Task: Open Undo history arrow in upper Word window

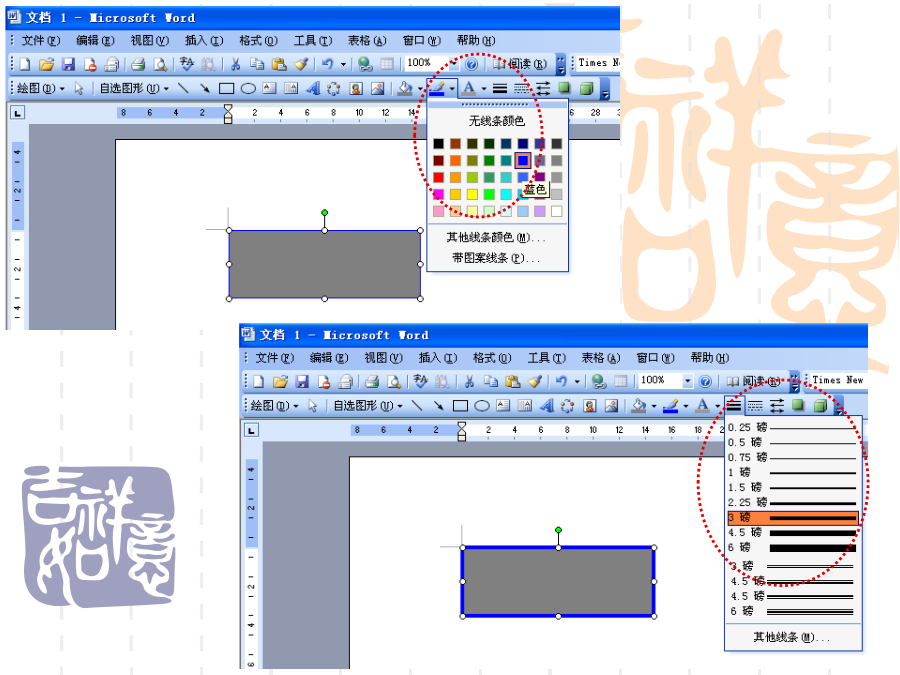Action: tap(343, 64)
